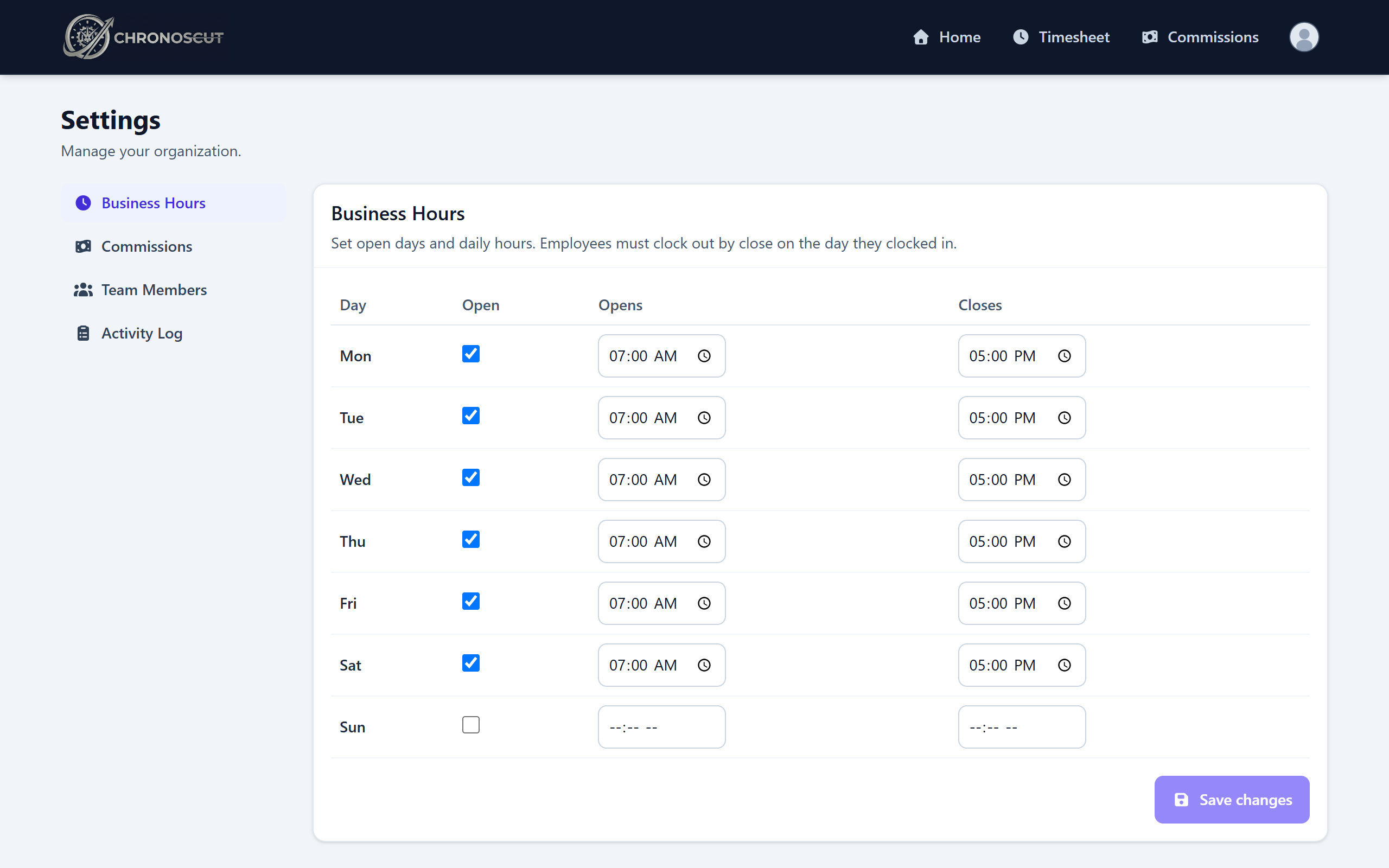1389x868 pixels.
Task: Click the Commissions money icon in navbar
Action: coord(1149,37)
